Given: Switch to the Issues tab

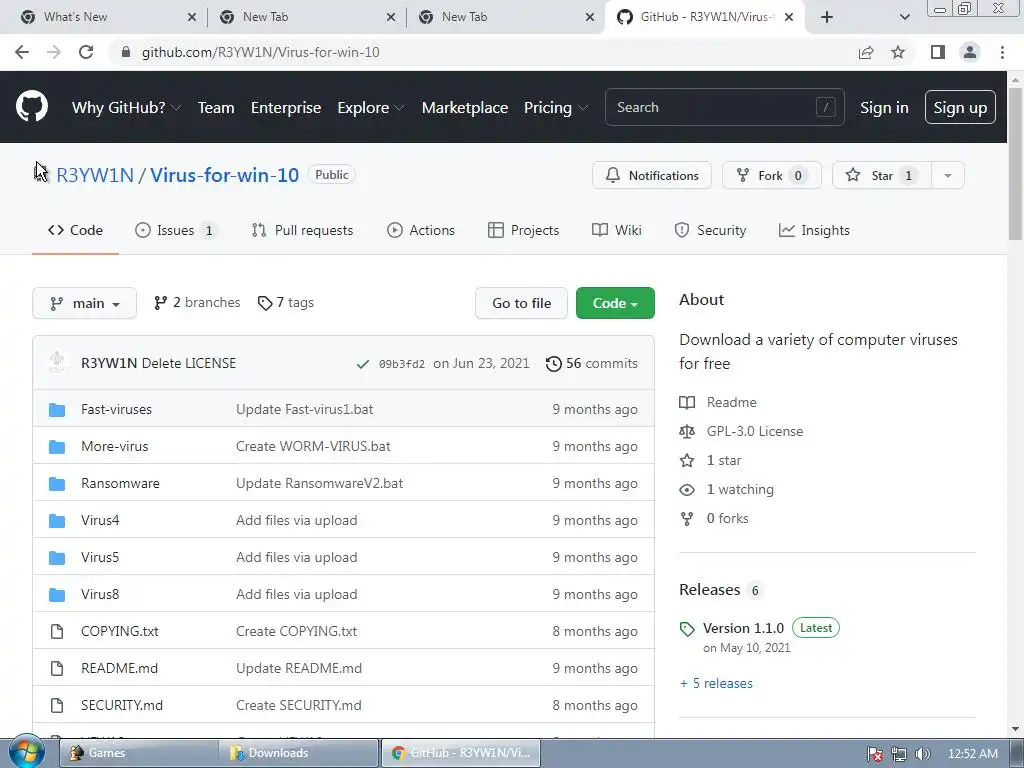Looking at the screenshot, I should tap(176, 231).
